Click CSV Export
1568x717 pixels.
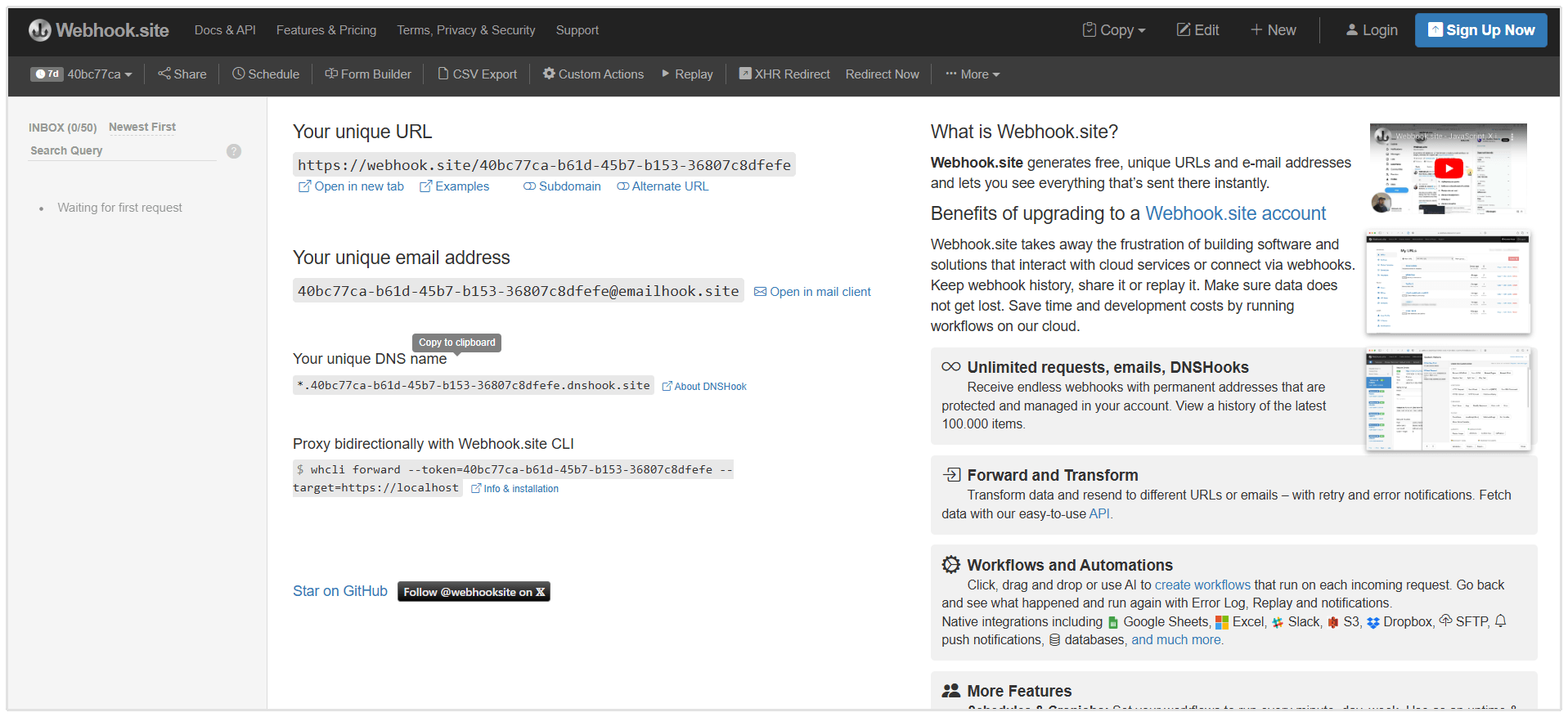pyautogui.click(x=478, y=74)
